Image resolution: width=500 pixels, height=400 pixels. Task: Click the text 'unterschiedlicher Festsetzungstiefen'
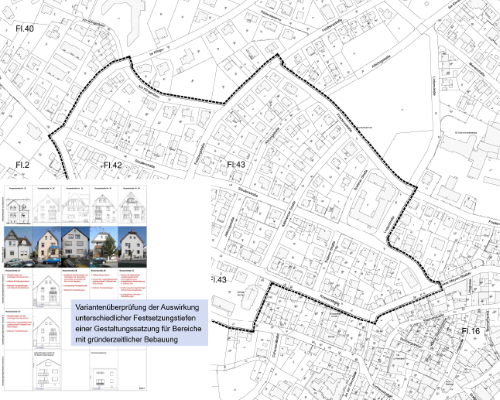pos(135,318)
